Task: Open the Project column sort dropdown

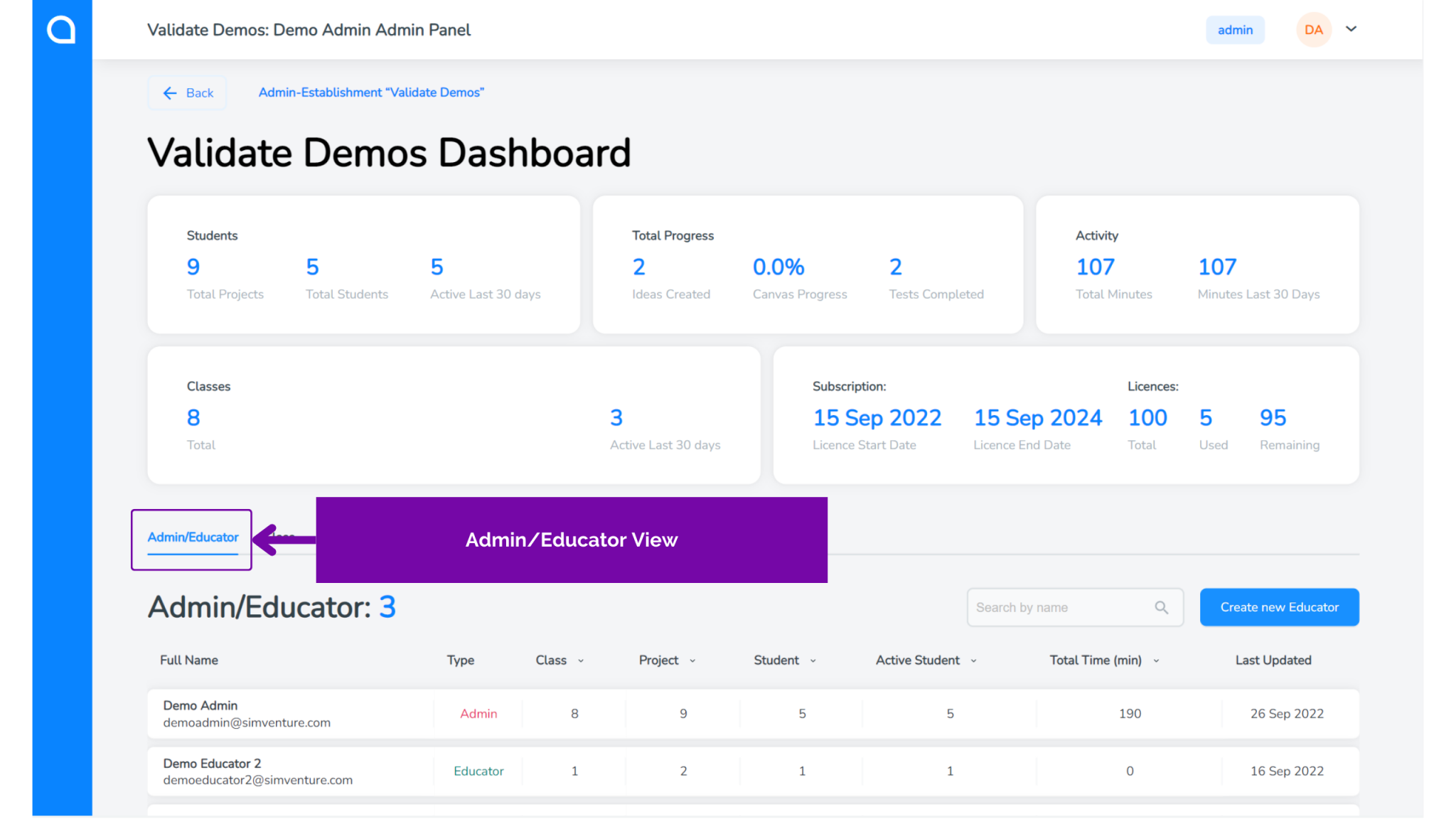Action: click(692, 660)
